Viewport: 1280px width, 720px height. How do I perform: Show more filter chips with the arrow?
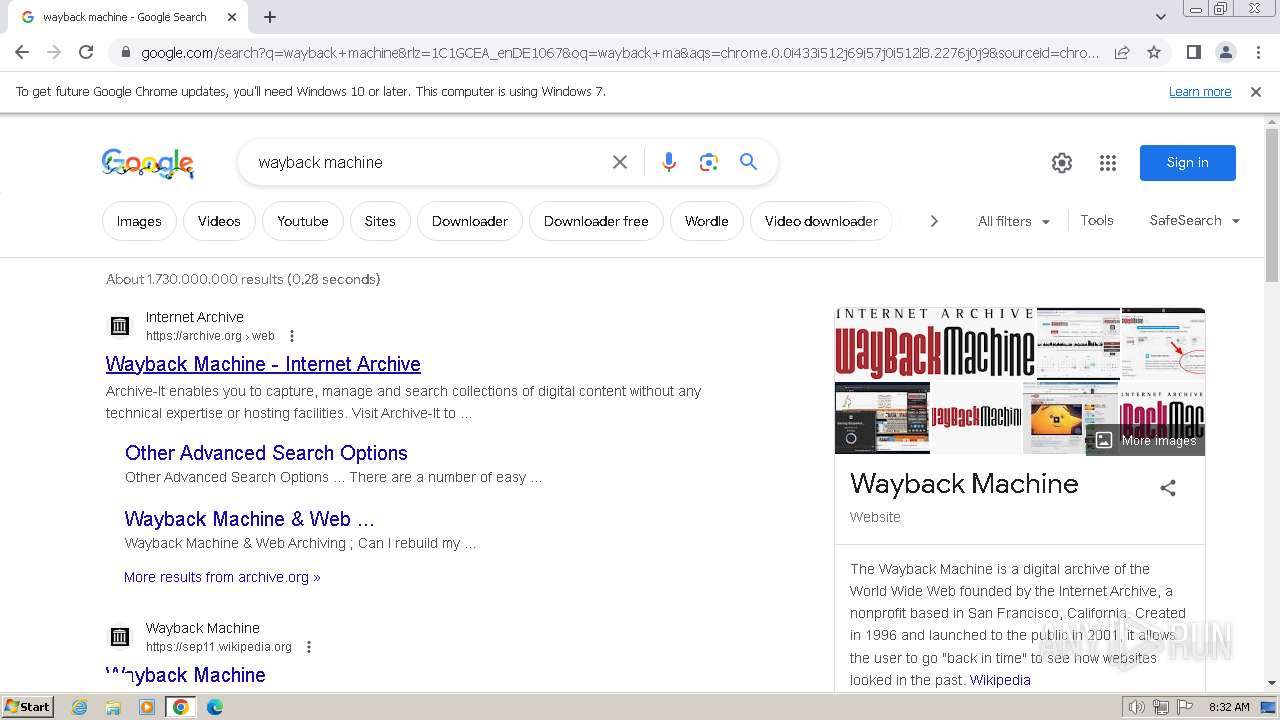pyautogui.click(x=934, y=221)
